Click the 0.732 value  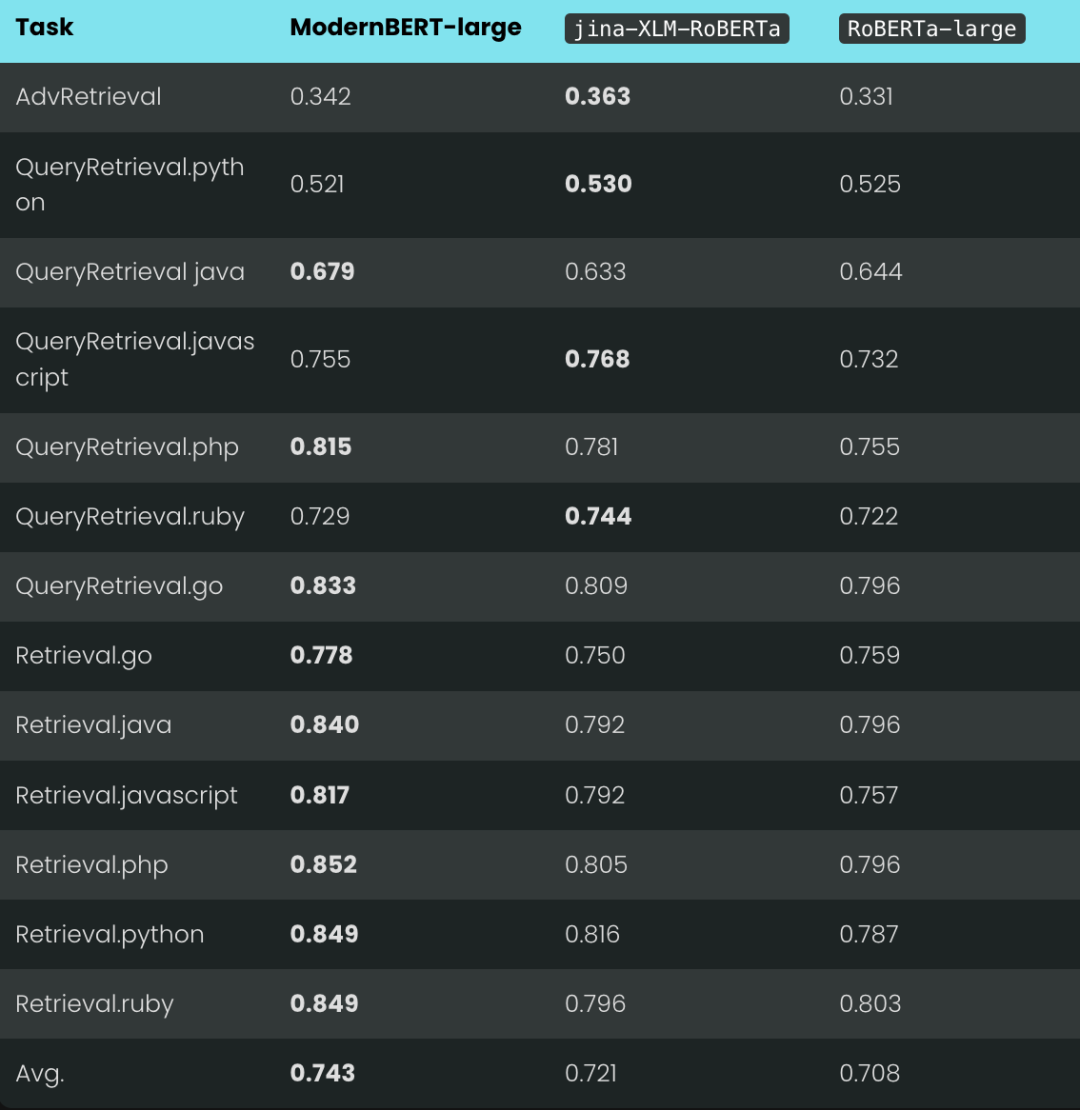point(868,360)
